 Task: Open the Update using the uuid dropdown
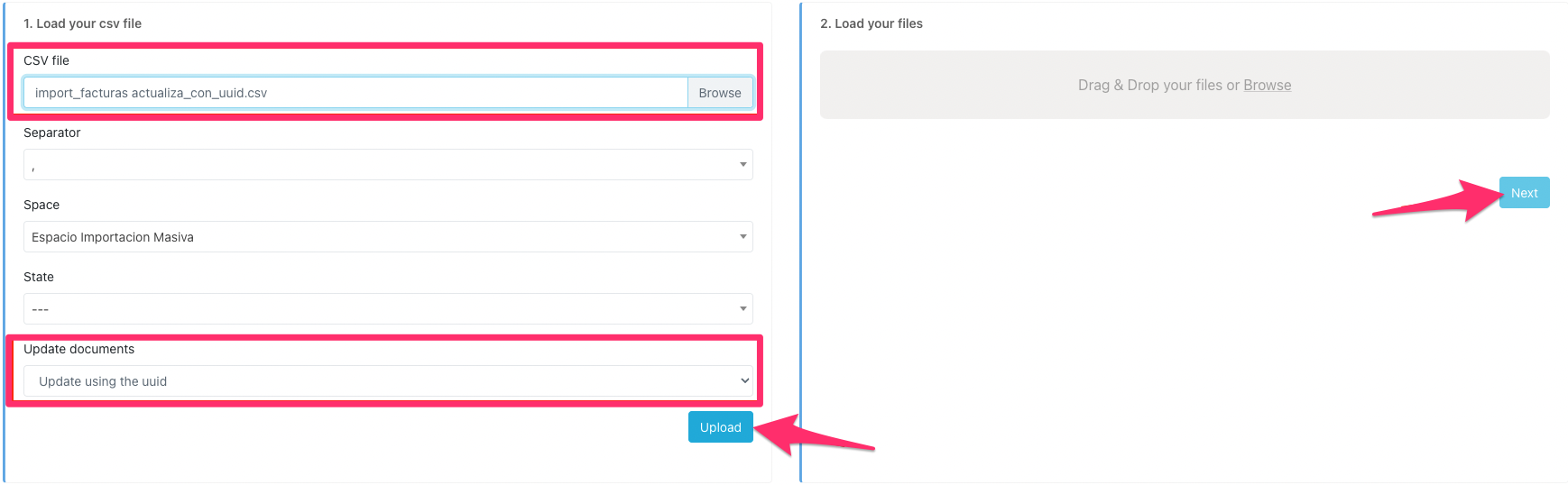(388, 381)
